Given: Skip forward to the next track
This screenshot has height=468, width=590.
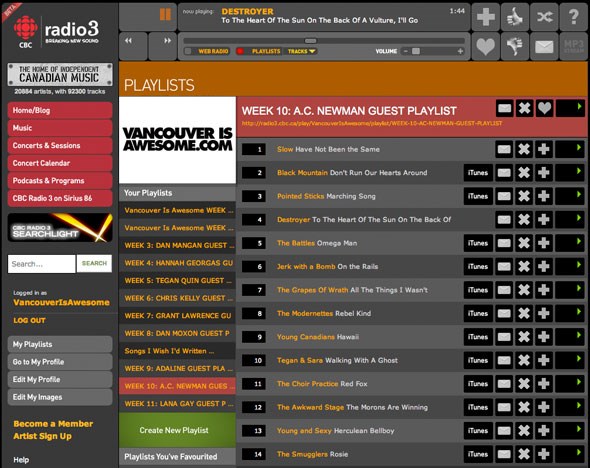Looking at the screenshot, I should (x=163, y=46).
